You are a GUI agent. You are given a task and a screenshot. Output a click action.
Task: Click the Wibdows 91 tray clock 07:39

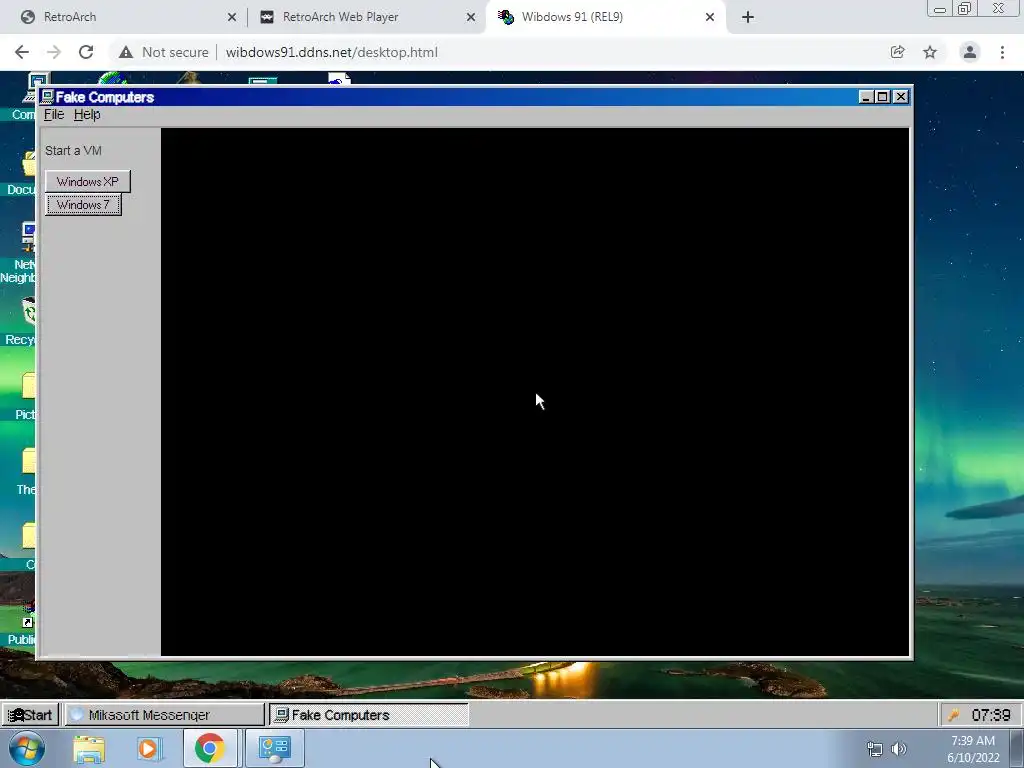click(x=991, y=715)
